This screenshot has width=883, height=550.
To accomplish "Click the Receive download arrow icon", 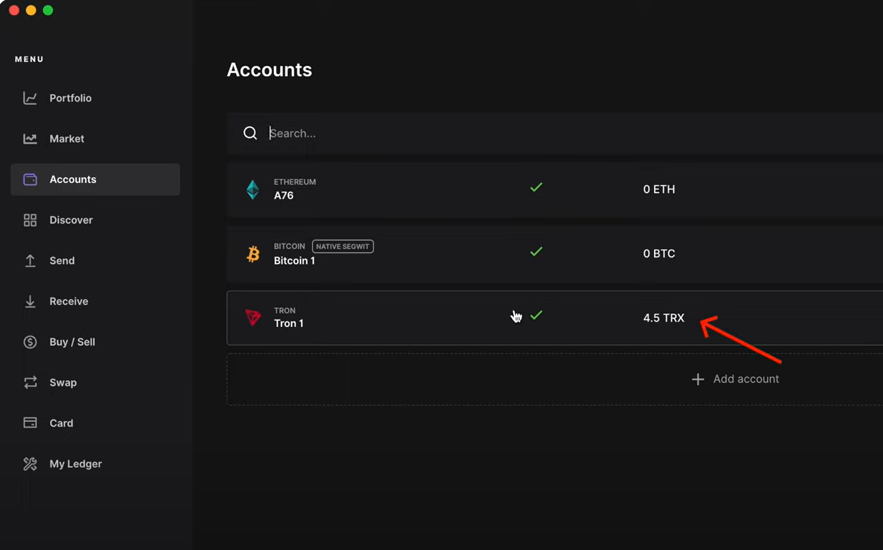I will click(30, 301).
